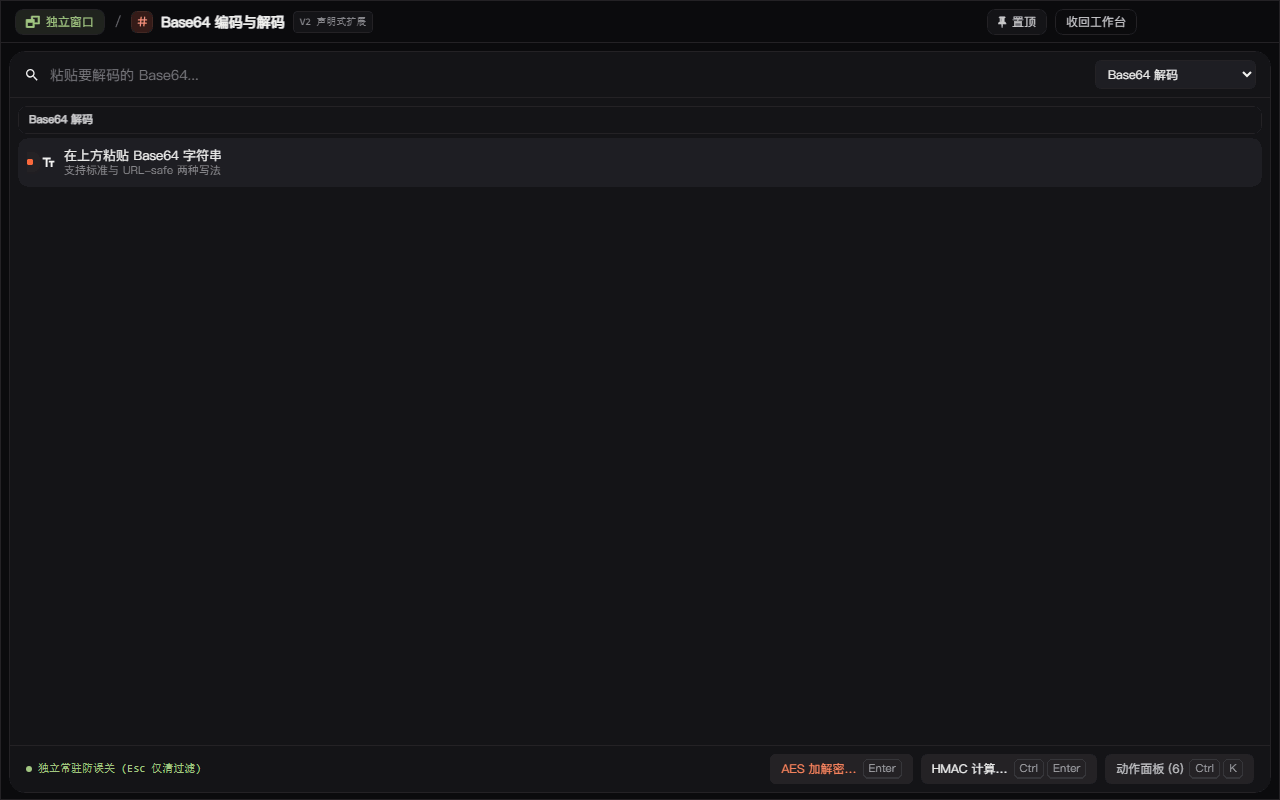Click the green status dot in footer
Viewport: 1280px width, 800px height.
pyautogui.click(x=29, y=769)
